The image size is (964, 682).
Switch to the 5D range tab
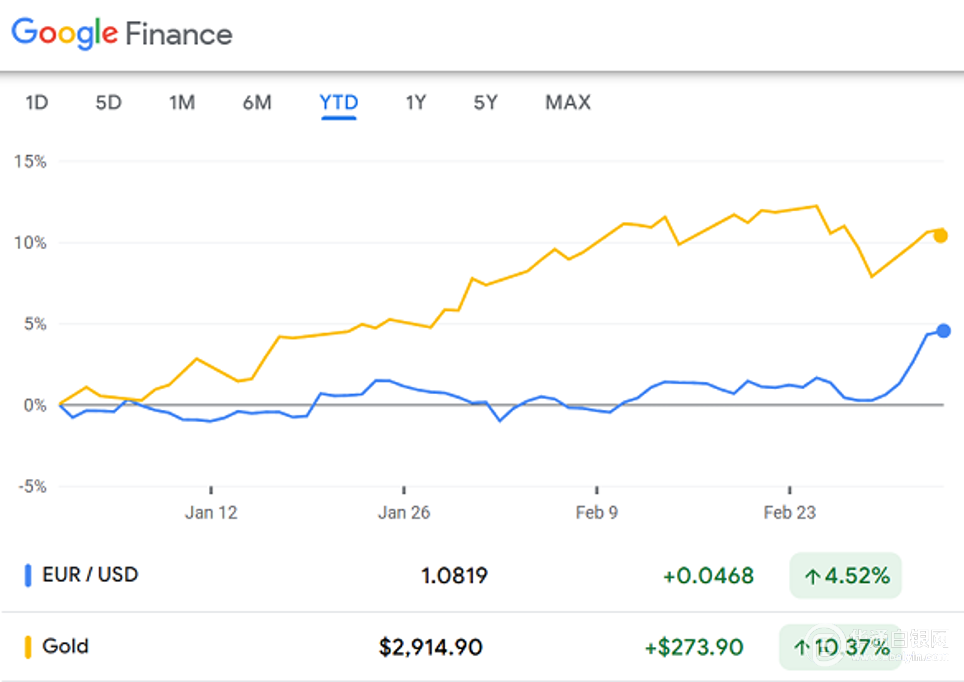click(109, 103)
